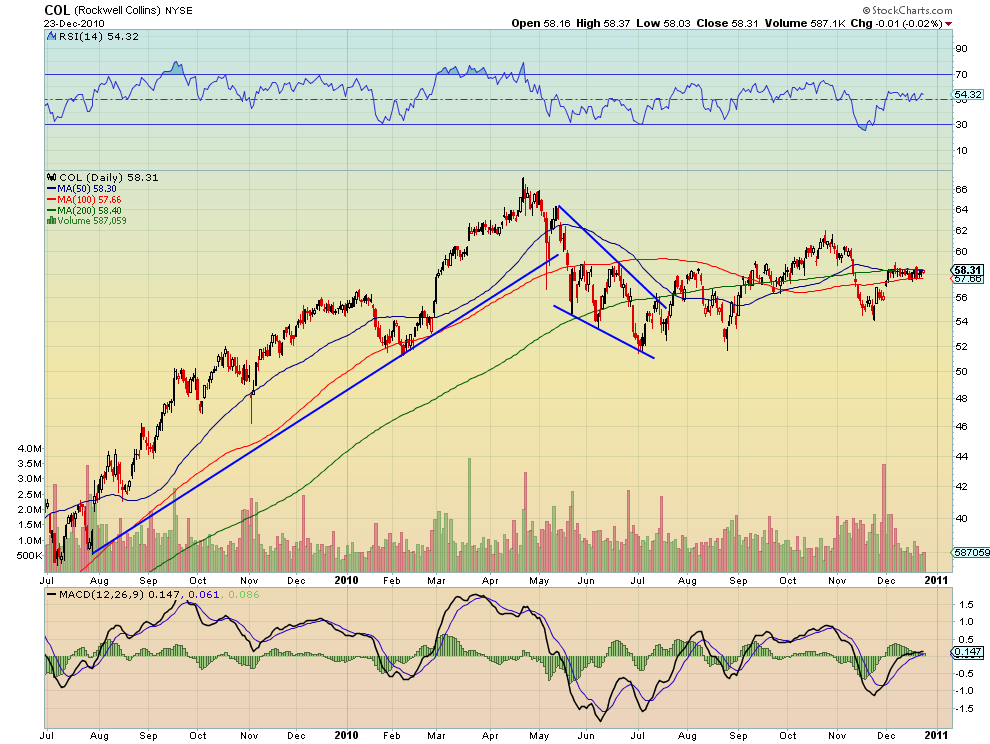Click the Chg -0.01 (-0.02%) value
990x744 pixels.
(x=897, y=23)
